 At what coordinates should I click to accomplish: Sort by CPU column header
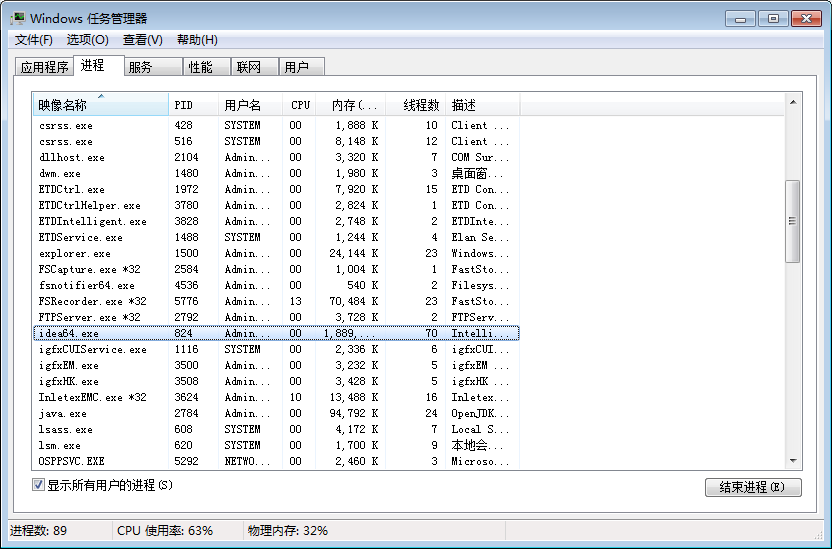pyautogui.click(x=299, y=104)
